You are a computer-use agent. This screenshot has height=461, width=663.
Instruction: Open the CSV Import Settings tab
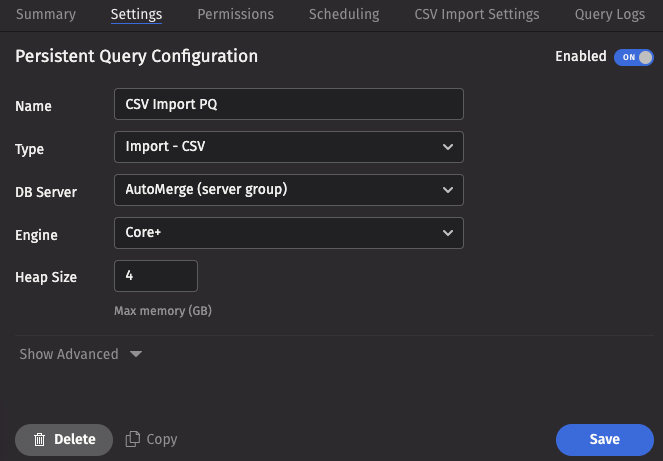point(477,14)
